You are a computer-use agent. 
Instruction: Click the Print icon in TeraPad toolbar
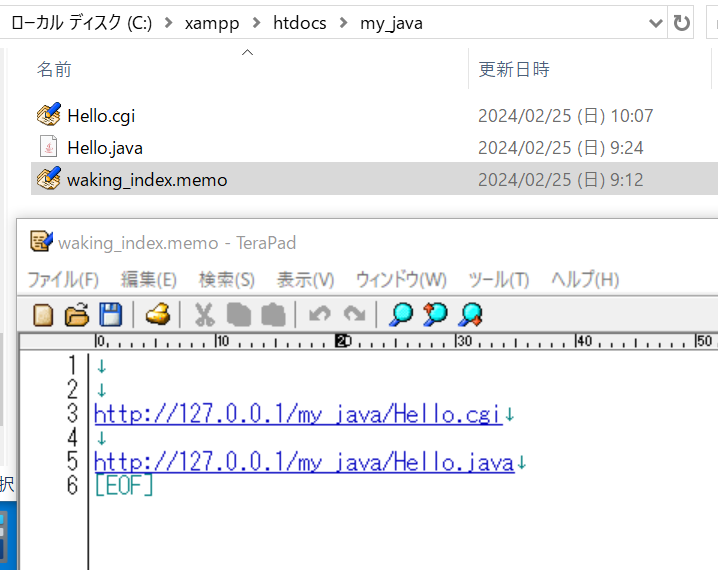[x=158, y=315]
